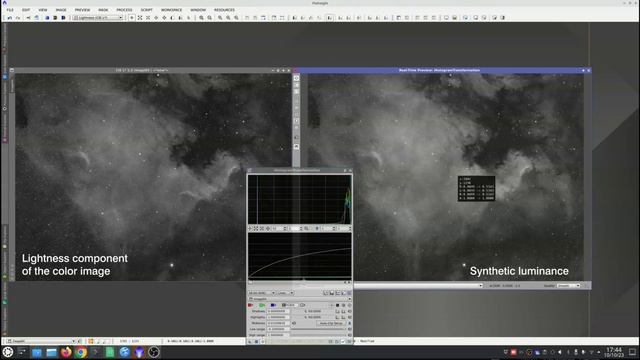Open the Quality dropdown in Real-Time Preview
The height and width of the screenshot is (360, 640).
tap(568, 286)
